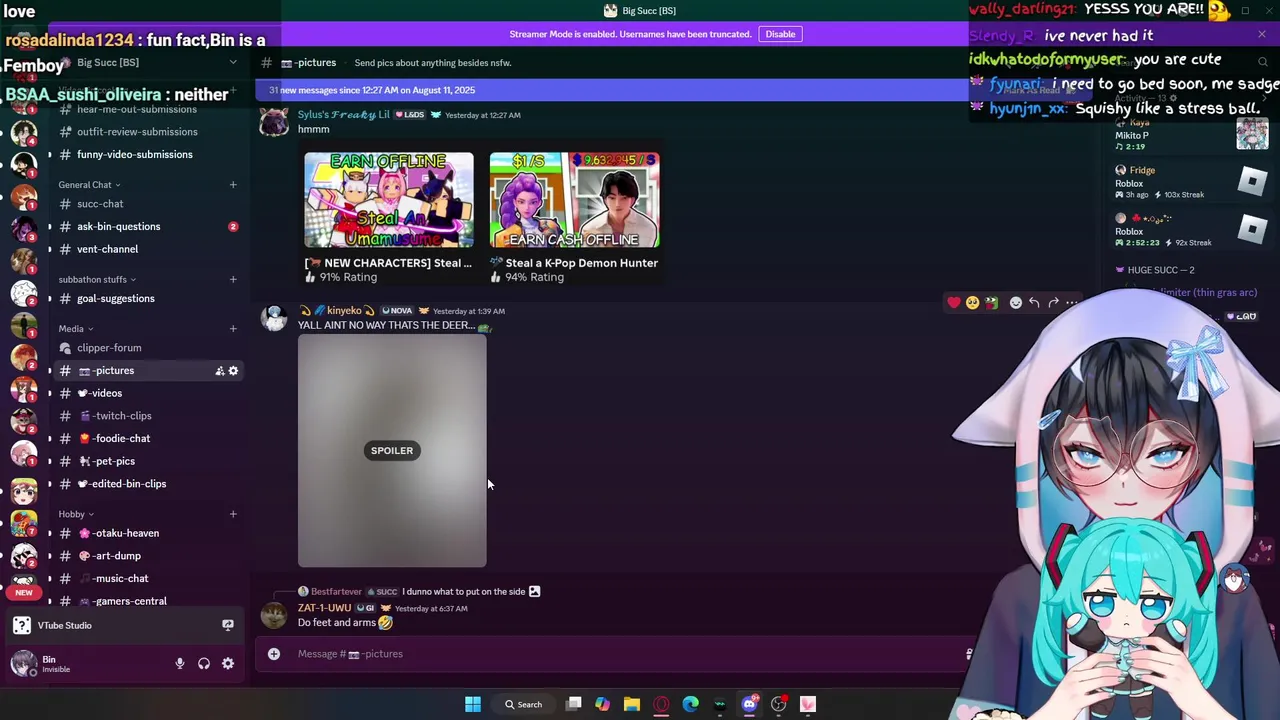This screenshot has height=720, width=1280.
Task: Open the Steal a K-Pop Demon Hunter thumbnail
Action: click(x=574, y=200)
